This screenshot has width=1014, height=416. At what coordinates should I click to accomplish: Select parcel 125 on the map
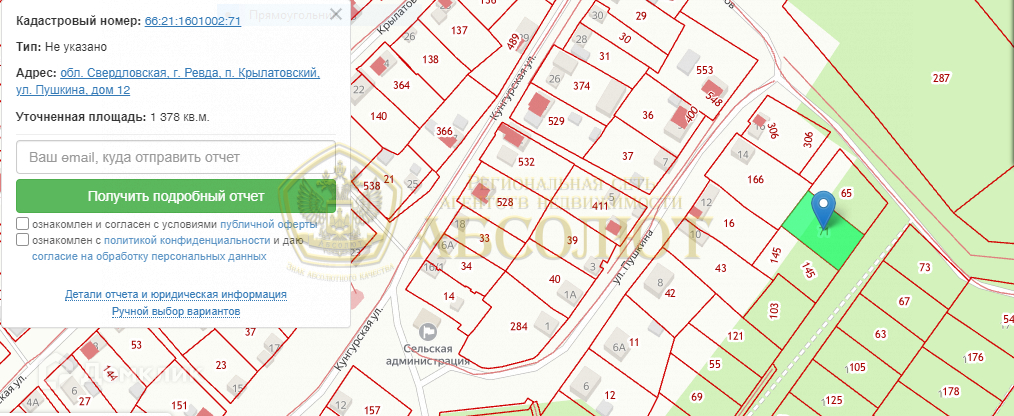coord(834,399)
